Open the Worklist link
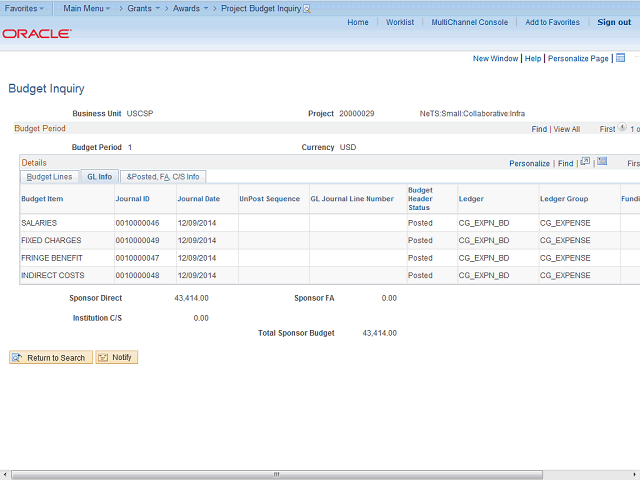 [x=400, y=22]
